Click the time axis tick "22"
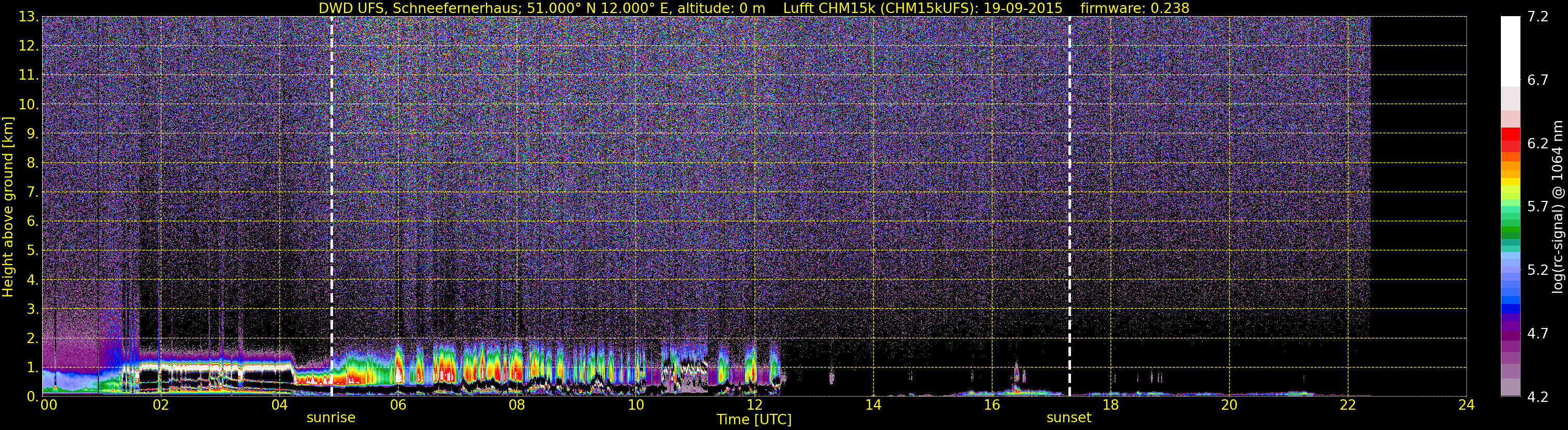 point(1348,405)
